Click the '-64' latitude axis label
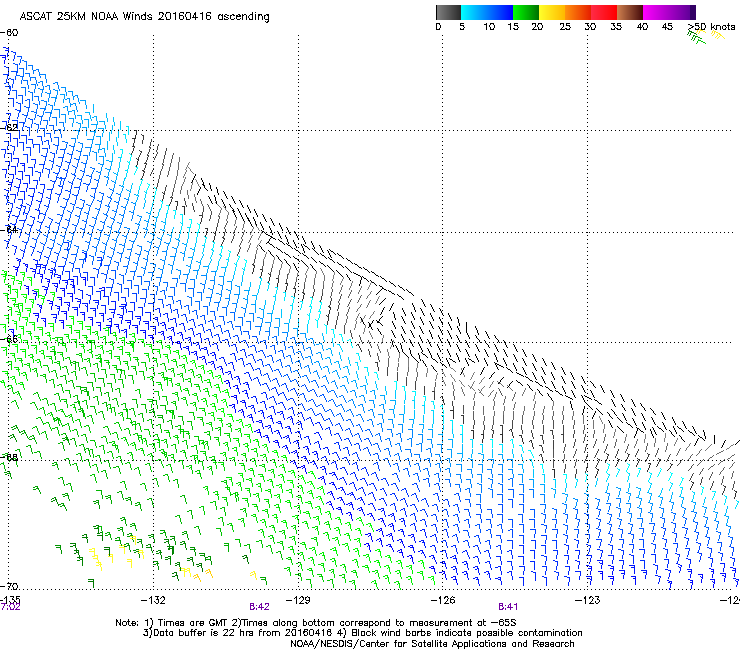Image resolution: width=740 pixels, height=650 pixels. point(9,230)
